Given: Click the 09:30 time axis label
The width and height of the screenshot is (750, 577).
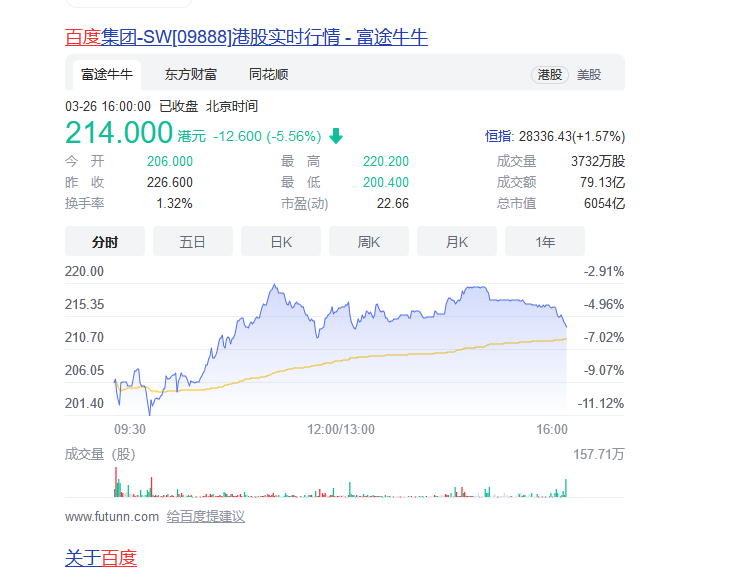Looking at the screenshot, I should 130,429.
